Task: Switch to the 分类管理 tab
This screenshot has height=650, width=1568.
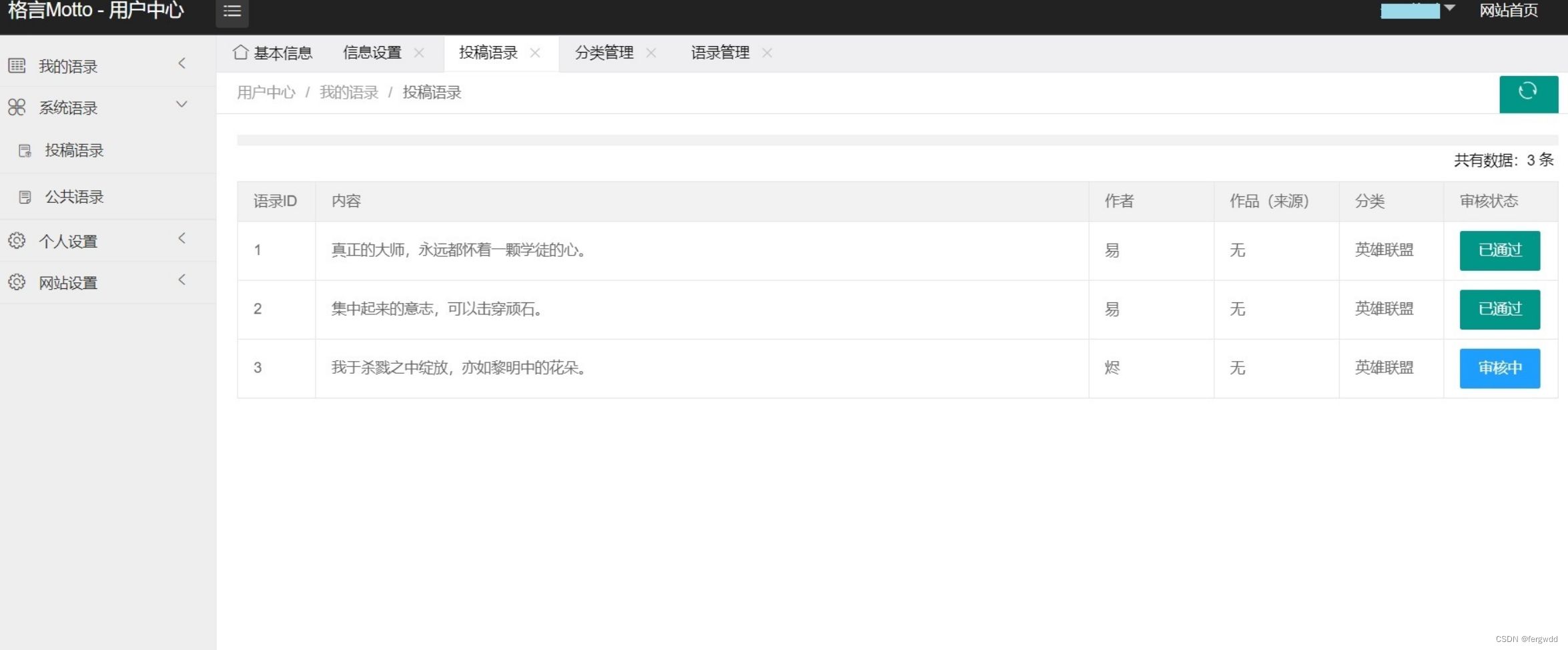Action: tap(604, 53)
